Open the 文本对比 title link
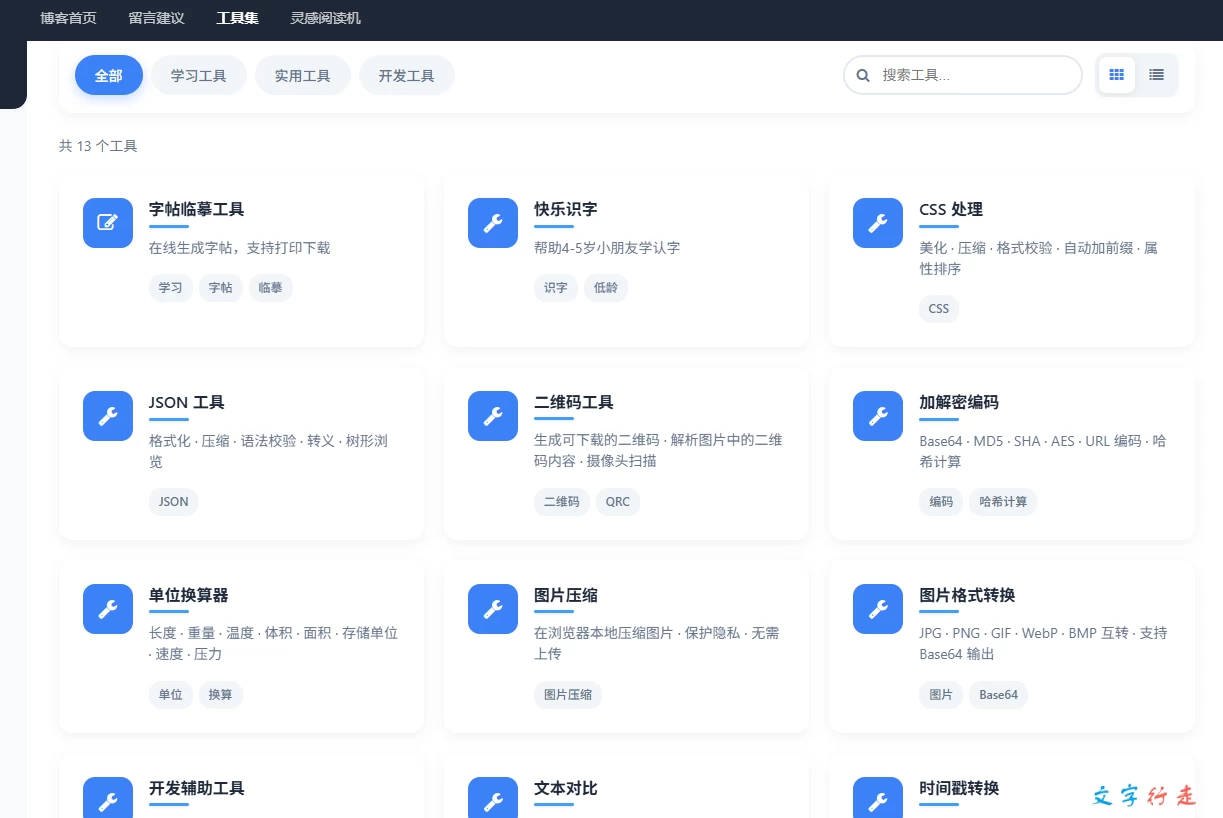 (x=566, y=788)
